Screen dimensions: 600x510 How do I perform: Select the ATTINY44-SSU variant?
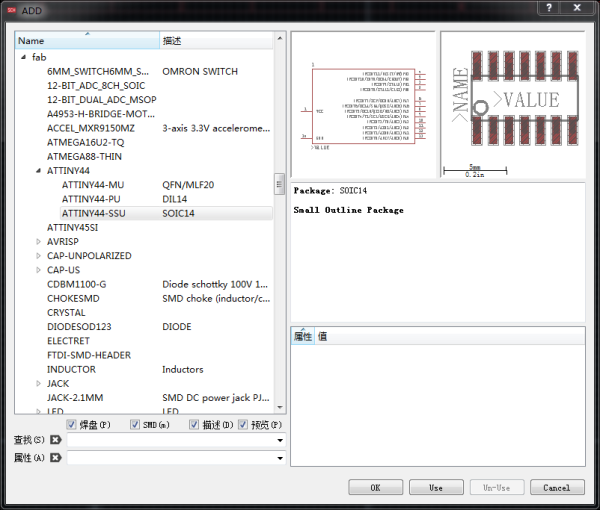[94, 213]
